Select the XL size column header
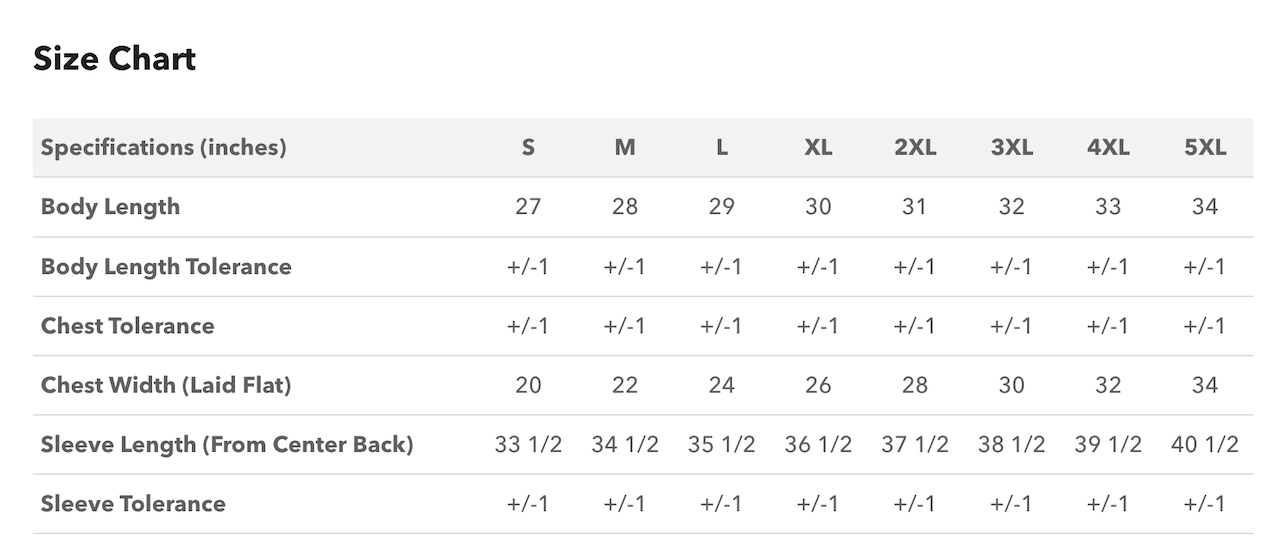This screenshot has height=556, width=1272. click(818, 148)
